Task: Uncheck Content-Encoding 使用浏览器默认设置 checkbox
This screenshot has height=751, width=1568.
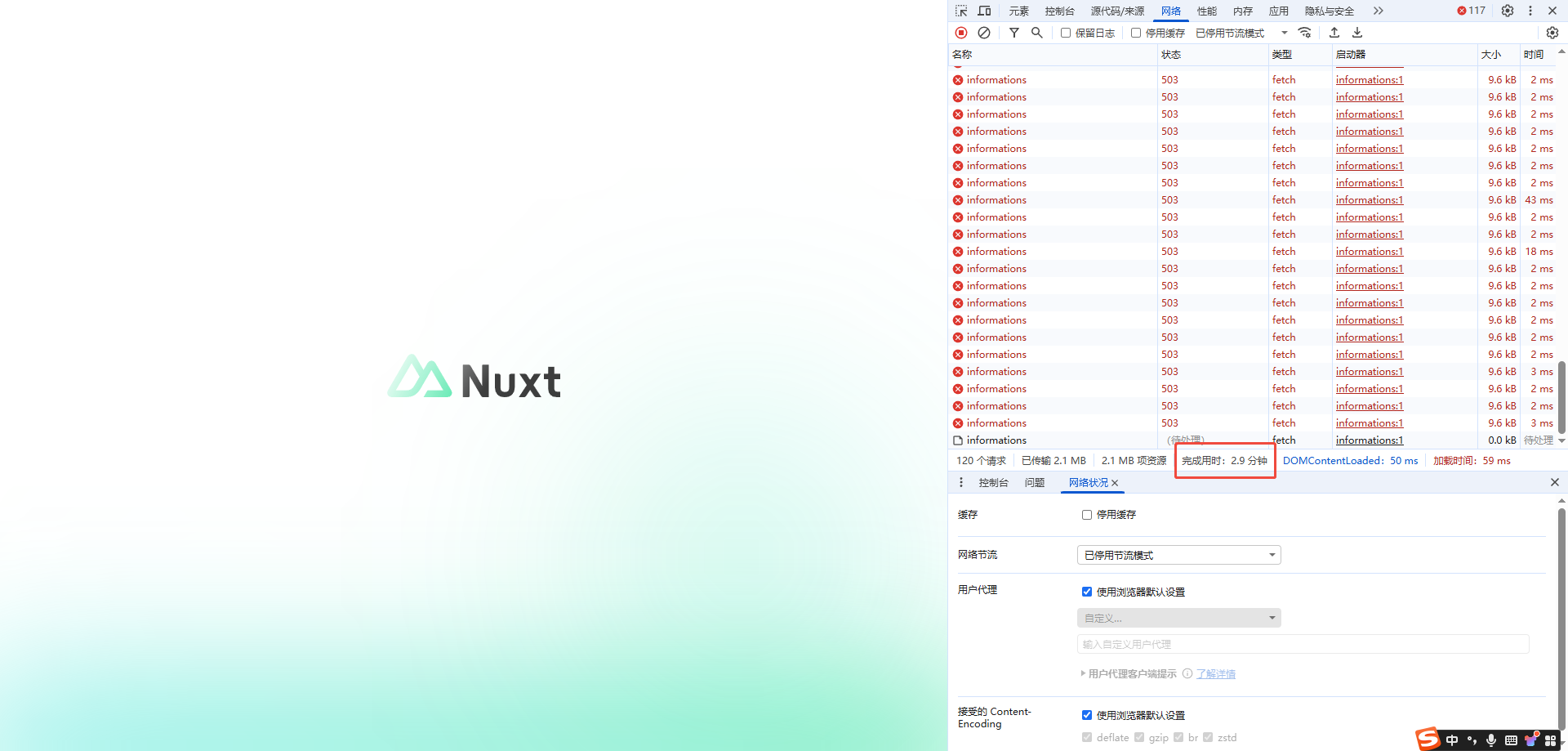Action: pyautogui.click(x=1087, y=715)
